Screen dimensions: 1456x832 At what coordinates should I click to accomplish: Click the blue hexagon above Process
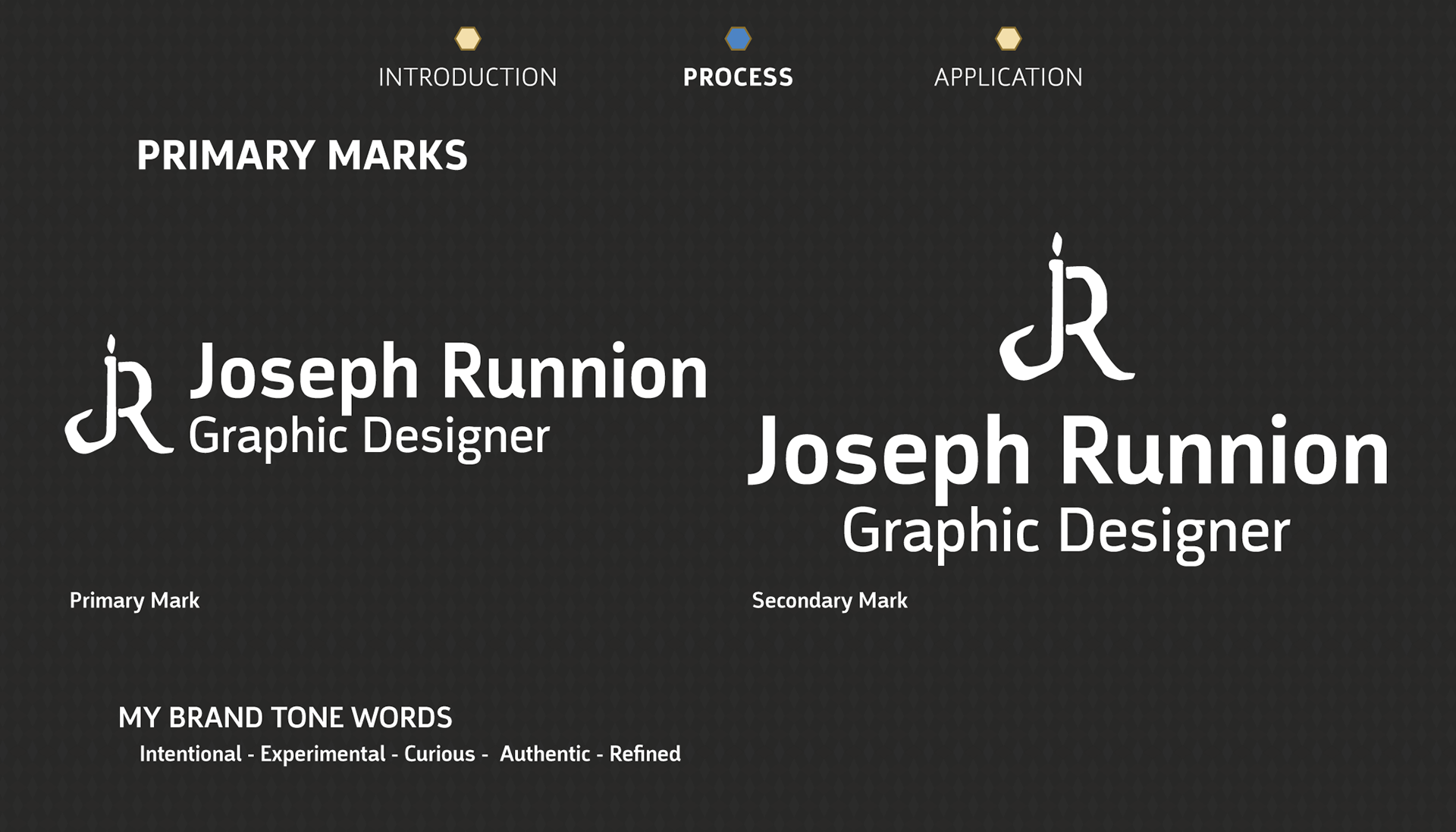[x=738, y=39]
